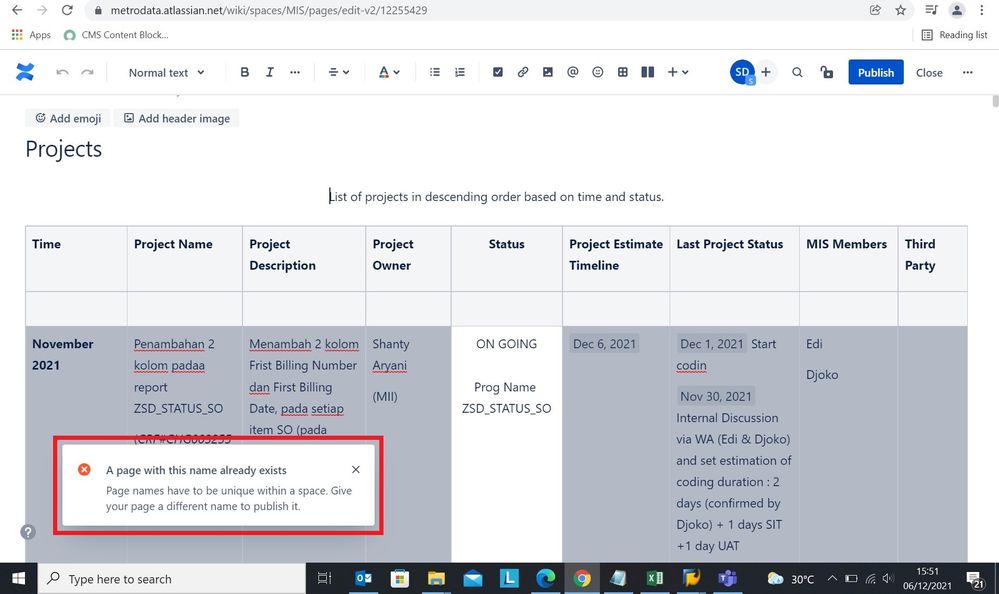Insert a numbered list

[x=459, y=72]
